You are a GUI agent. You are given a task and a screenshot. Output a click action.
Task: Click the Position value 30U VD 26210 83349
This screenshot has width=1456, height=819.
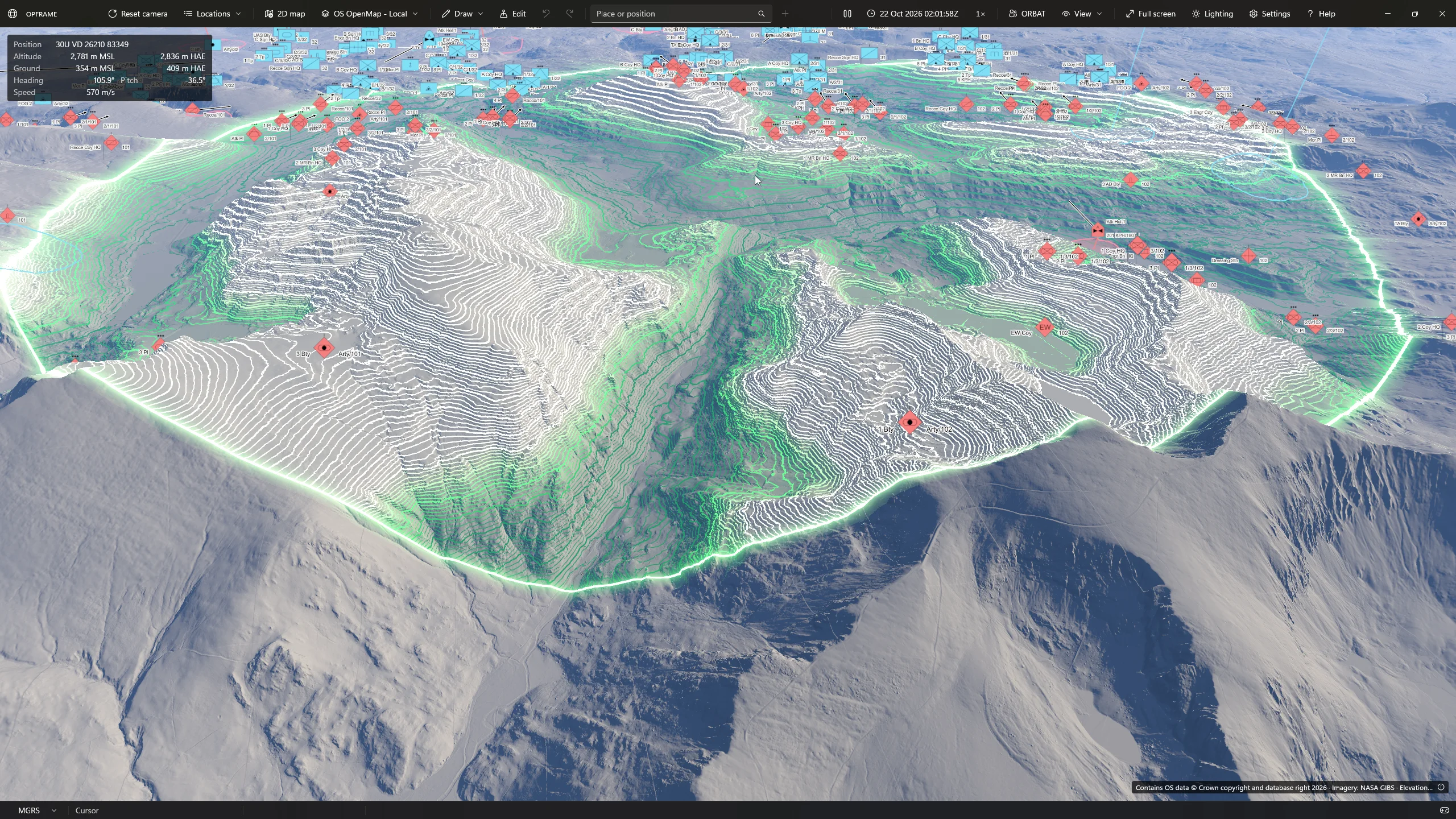tap(92, 44)
